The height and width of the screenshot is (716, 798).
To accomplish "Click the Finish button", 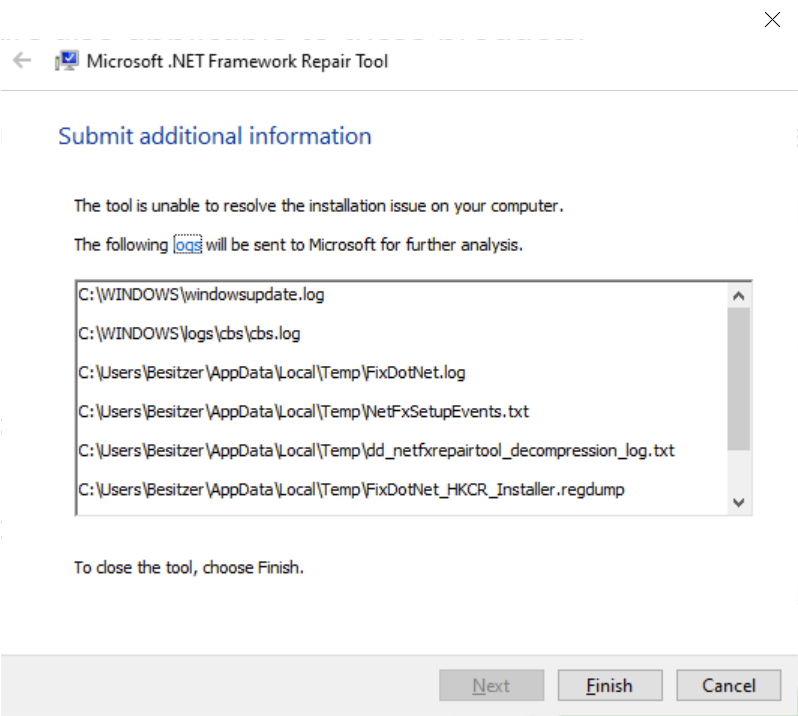I will 610,685.
